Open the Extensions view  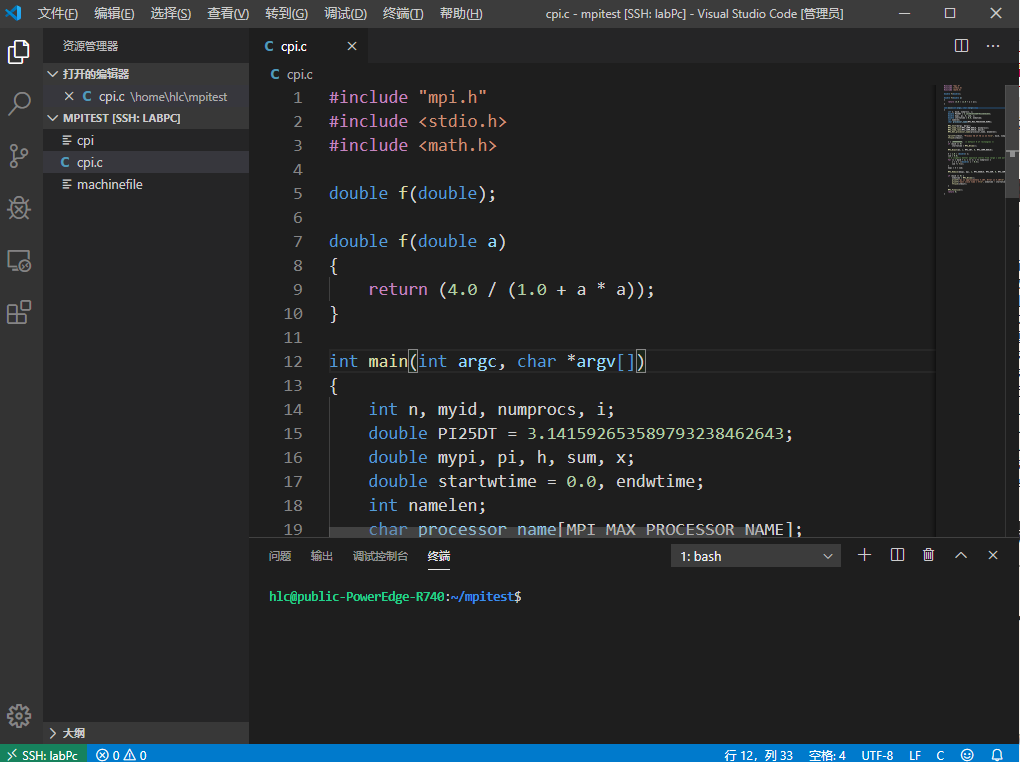click(x=18, y=312)
